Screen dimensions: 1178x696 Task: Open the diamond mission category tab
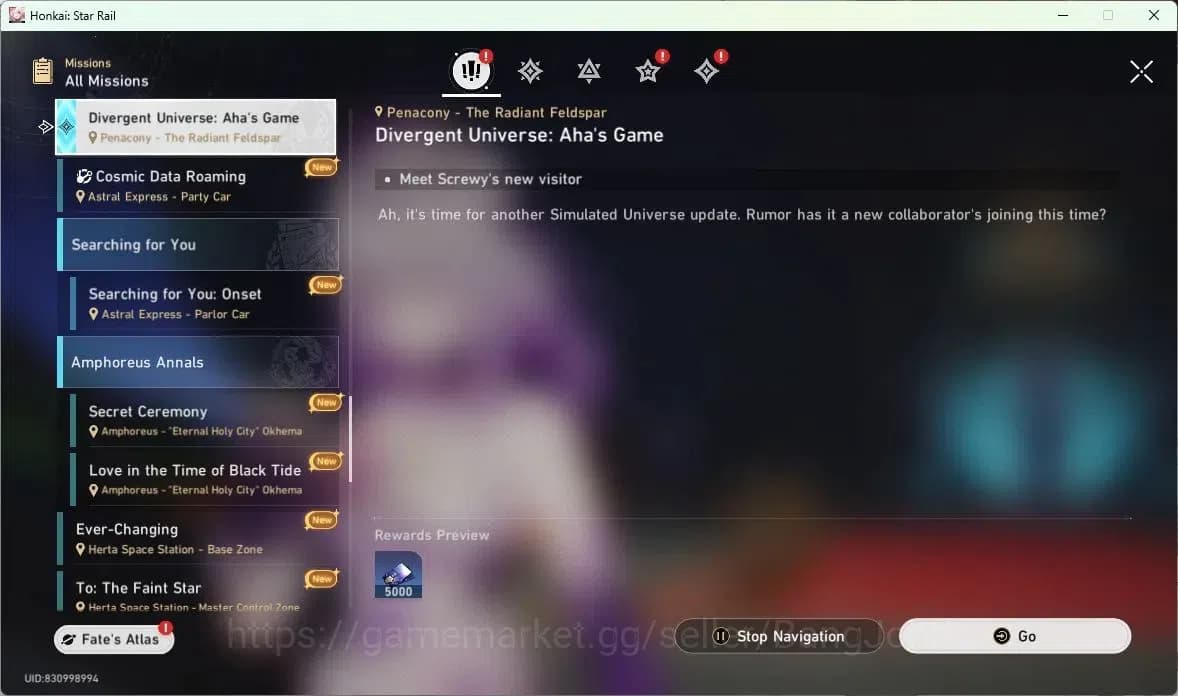click(x=706, y=71)
